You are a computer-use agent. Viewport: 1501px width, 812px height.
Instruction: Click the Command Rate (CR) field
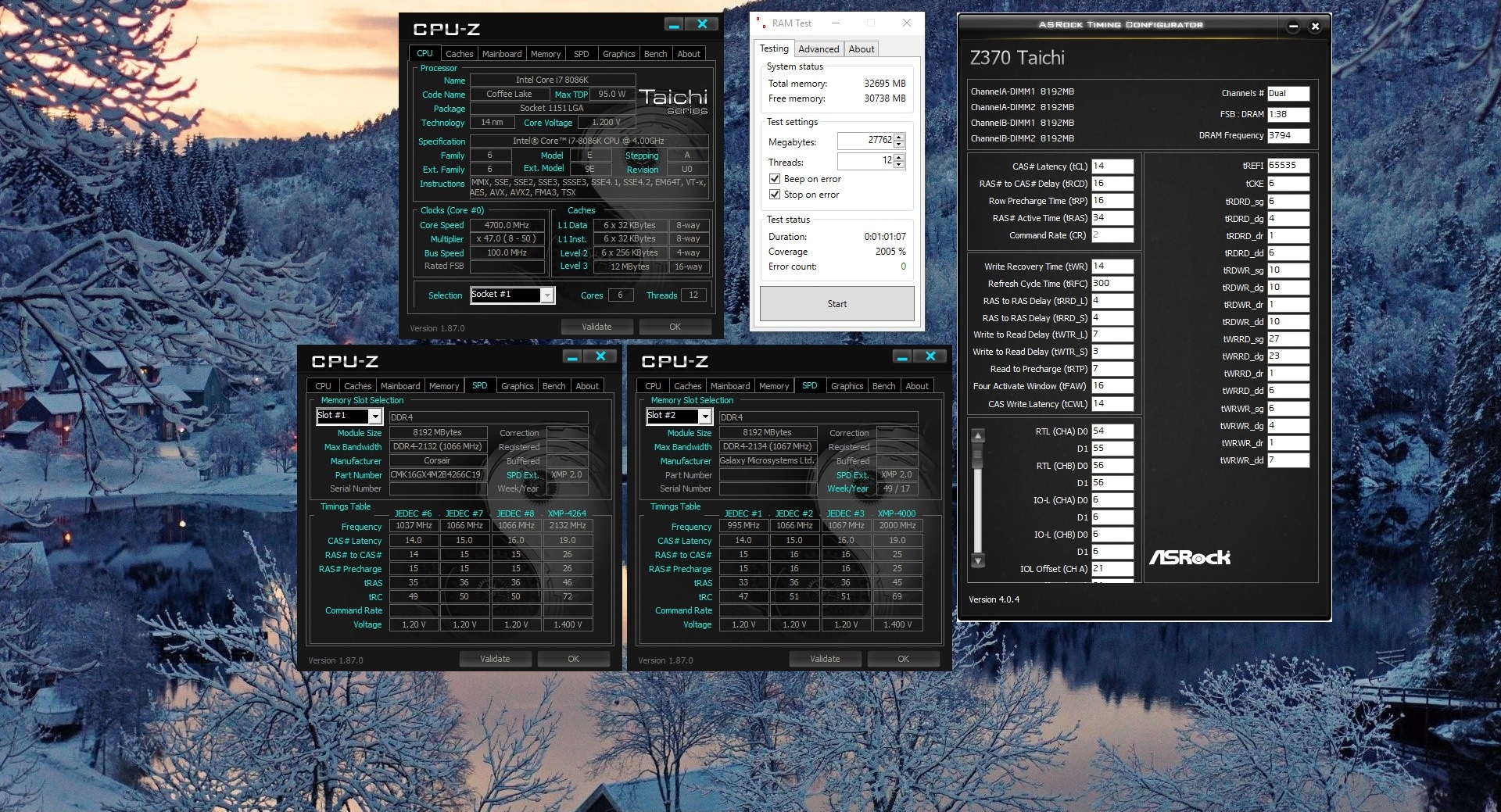point(1112,235)
